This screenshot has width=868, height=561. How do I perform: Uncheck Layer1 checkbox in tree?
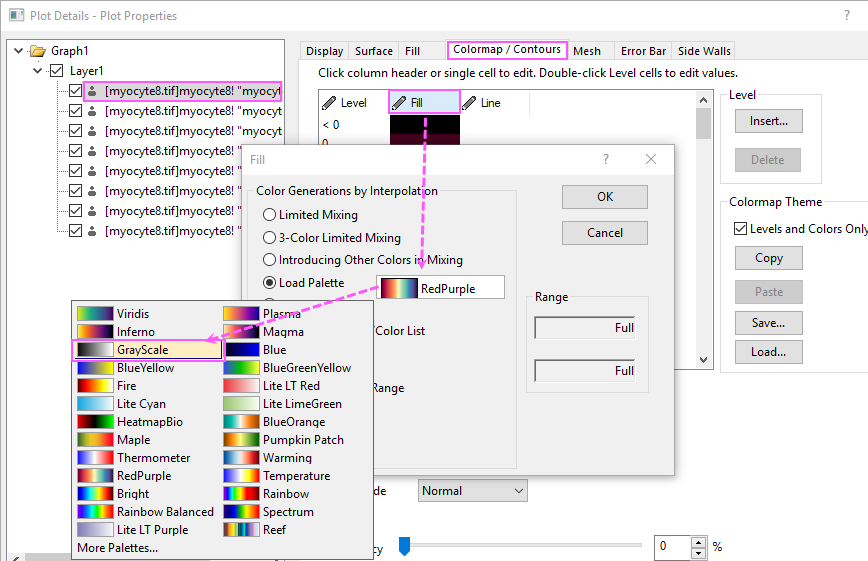click(56, 71)
